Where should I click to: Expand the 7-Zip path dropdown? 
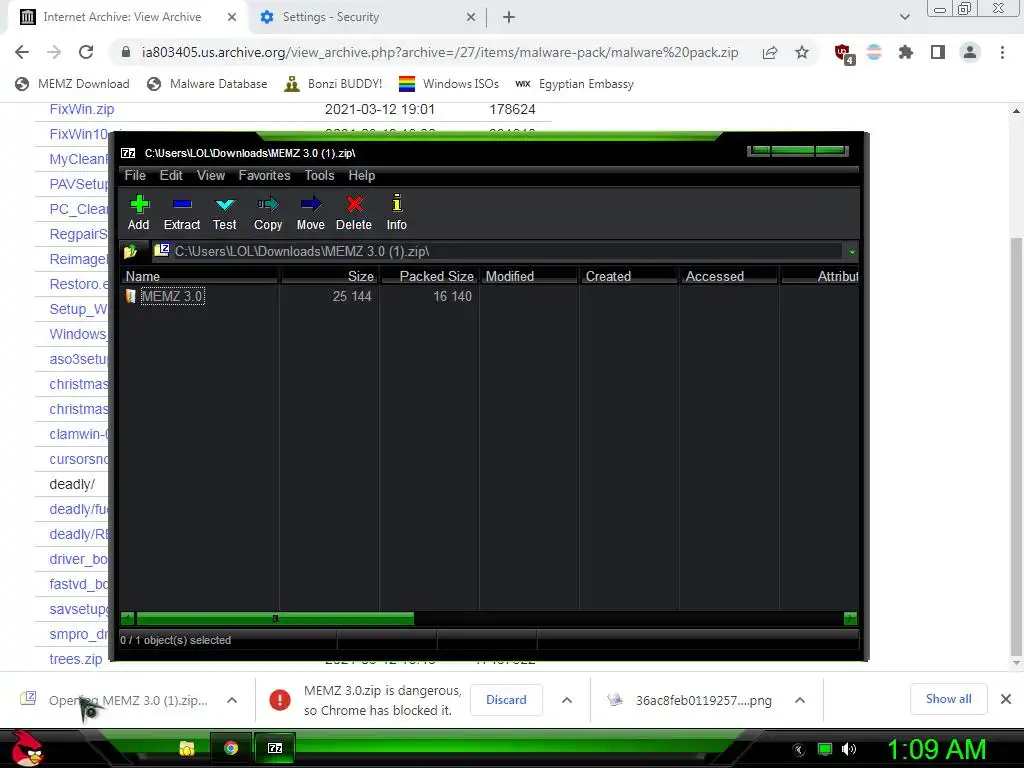(x=852, y=252)
